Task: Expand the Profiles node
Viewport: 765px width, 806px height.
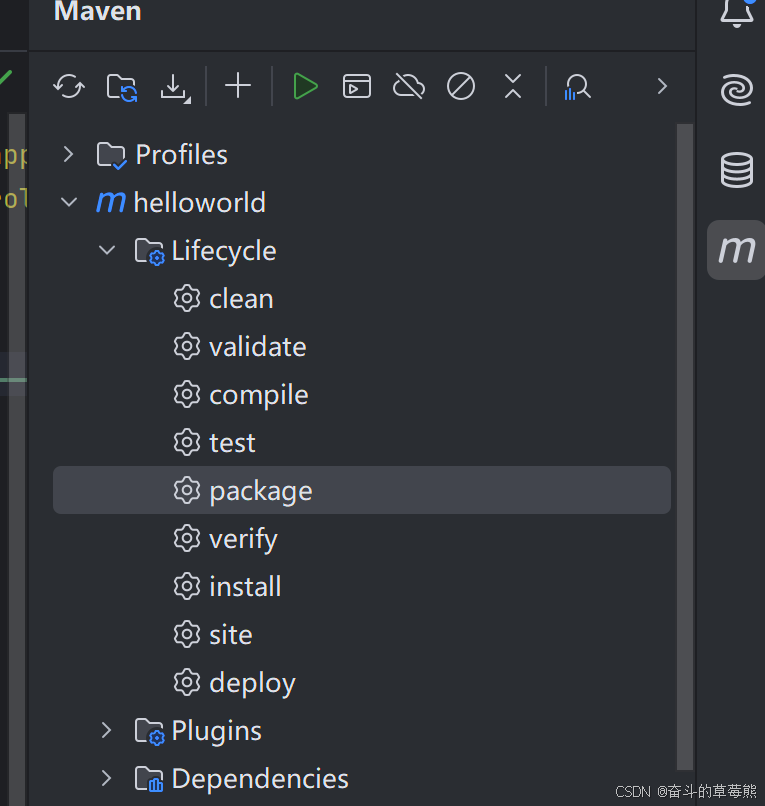Action: click(68, 154)
